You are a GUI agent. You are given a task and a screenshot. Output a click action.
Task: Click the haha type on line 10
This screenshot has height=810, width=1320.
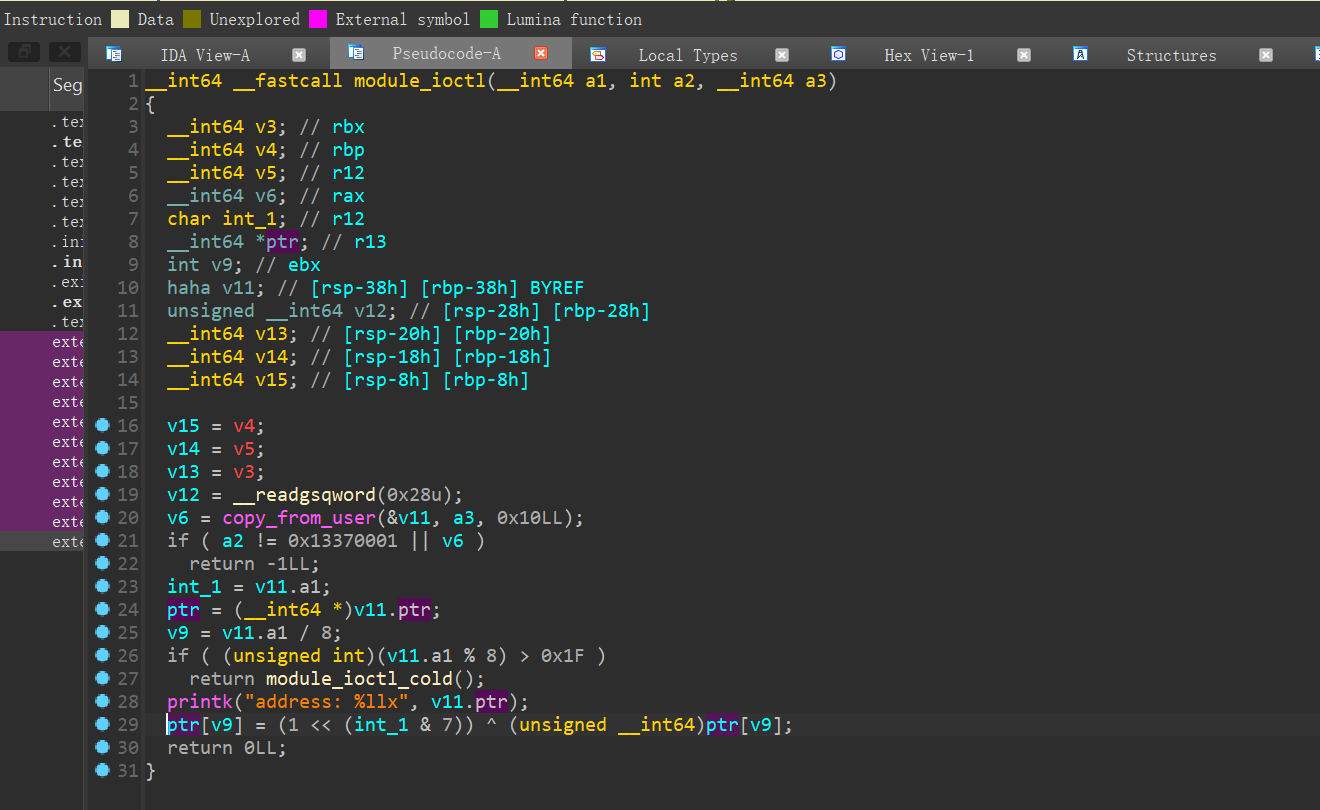189,288
